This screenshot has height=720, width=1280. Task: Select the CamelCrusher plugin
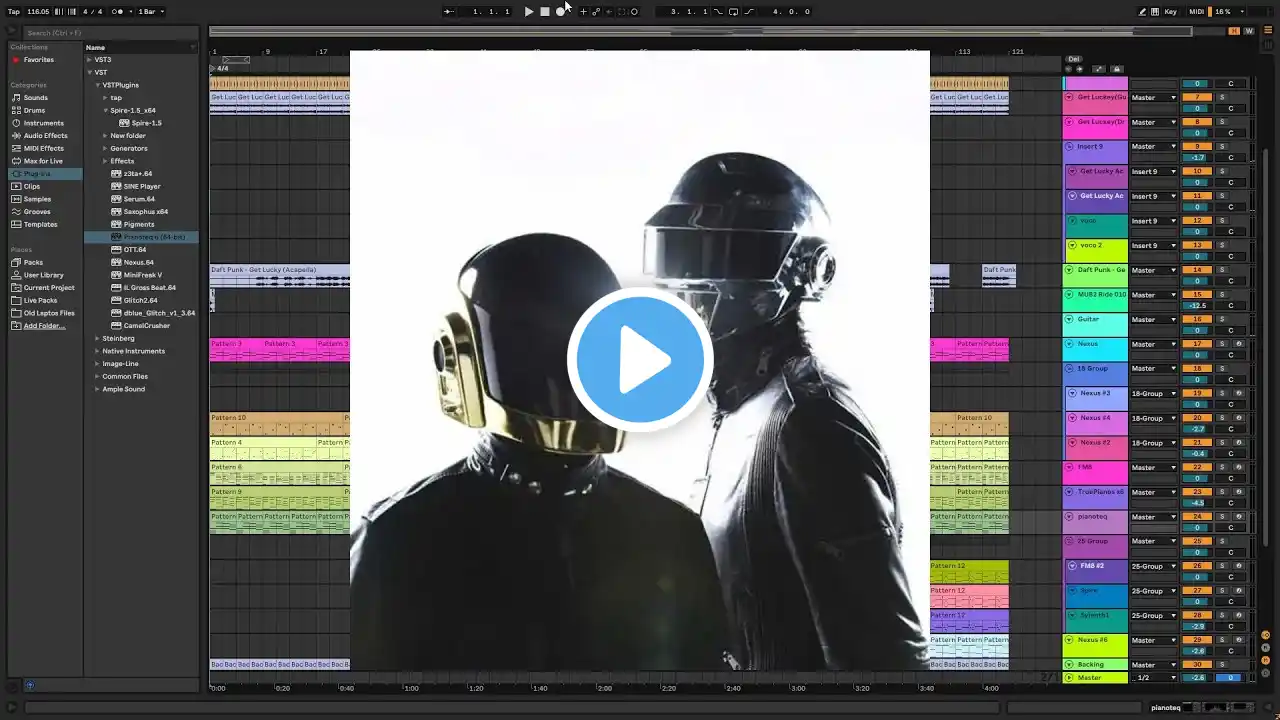point(146,326)
